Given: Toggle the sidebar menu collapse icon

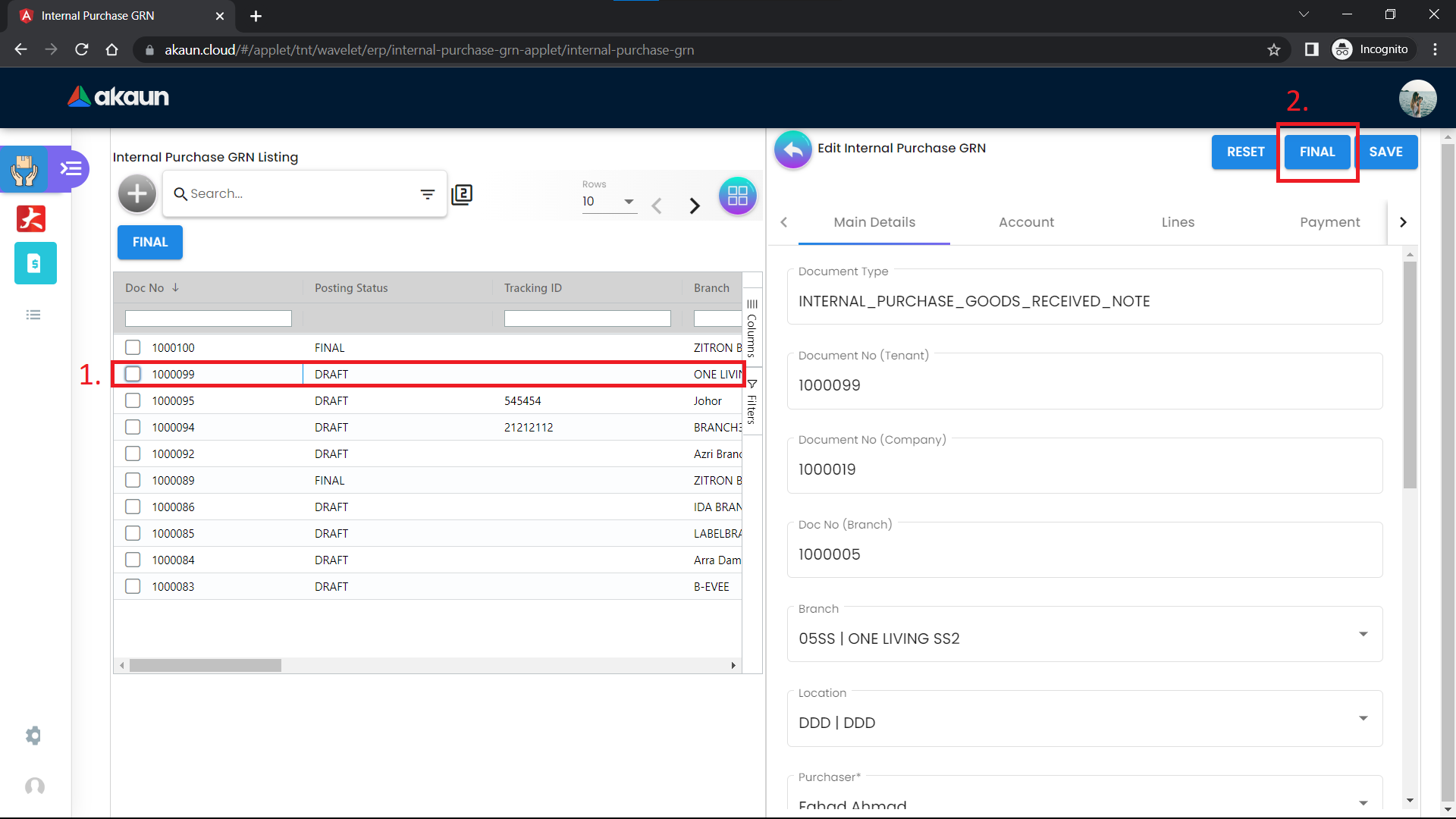Looking at the screenshot, I should [71, 168].
